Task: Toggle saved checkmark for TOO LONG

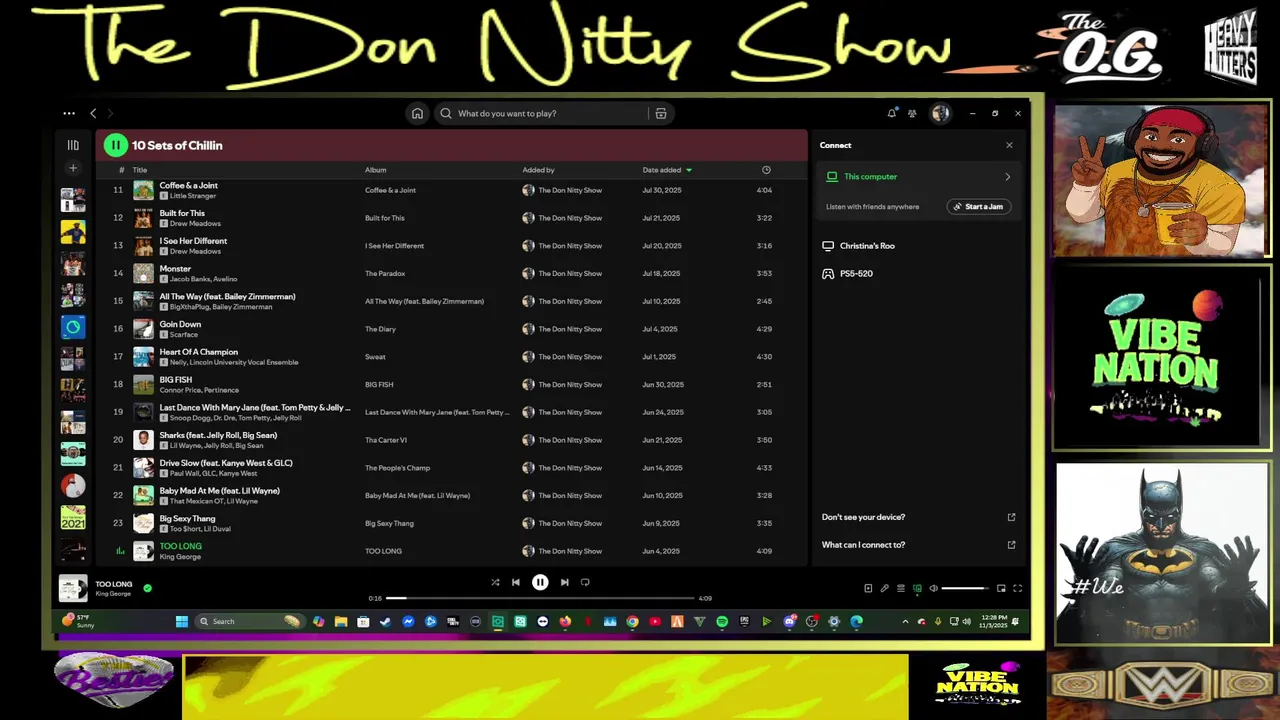Action: 147,588
